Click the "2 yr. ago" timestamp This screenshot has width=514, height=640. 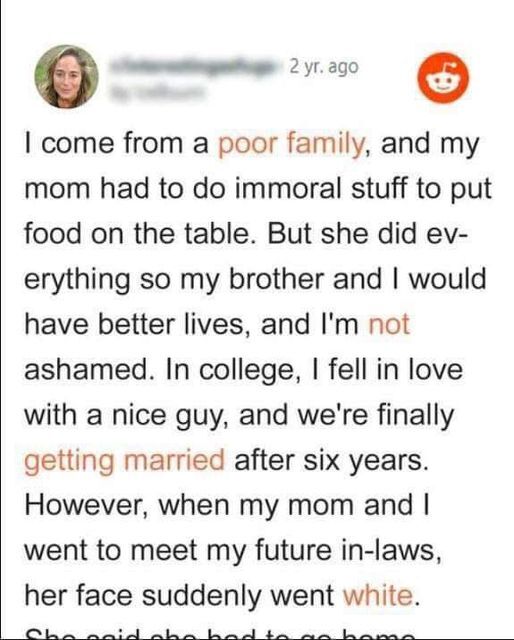click(323, 67)
